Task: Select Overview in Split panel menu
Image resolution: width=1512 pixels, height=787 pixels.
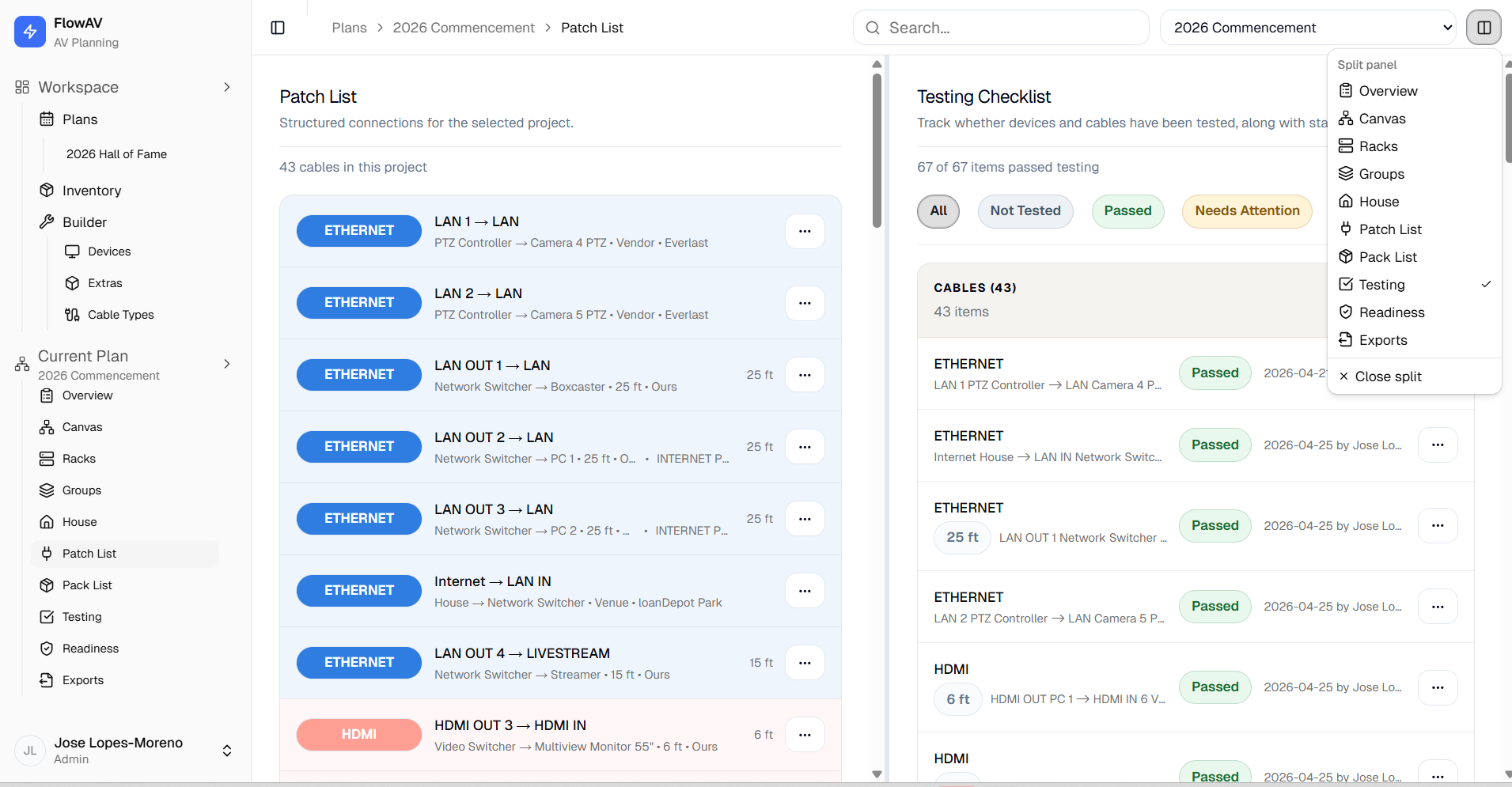Action: 1415,91
